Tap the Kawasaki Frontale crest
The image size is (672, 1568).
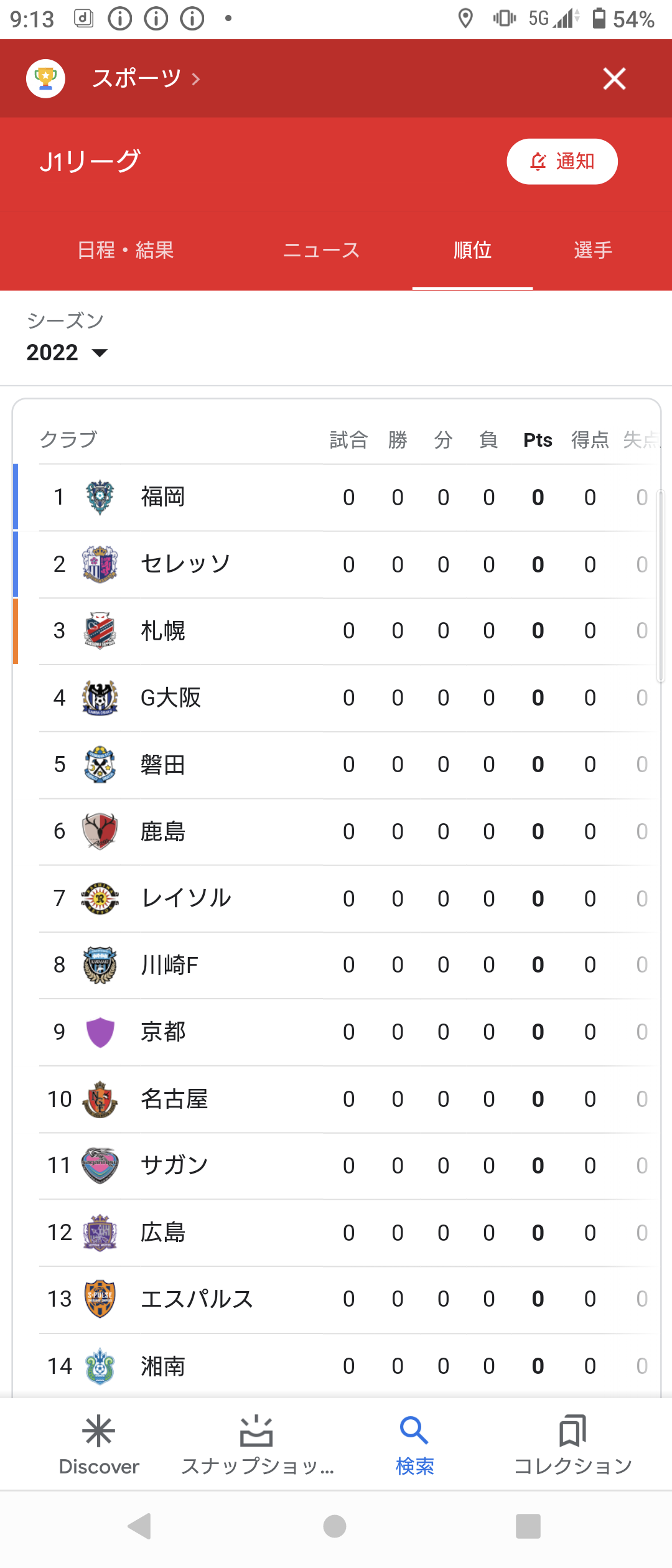pos(100,965)
